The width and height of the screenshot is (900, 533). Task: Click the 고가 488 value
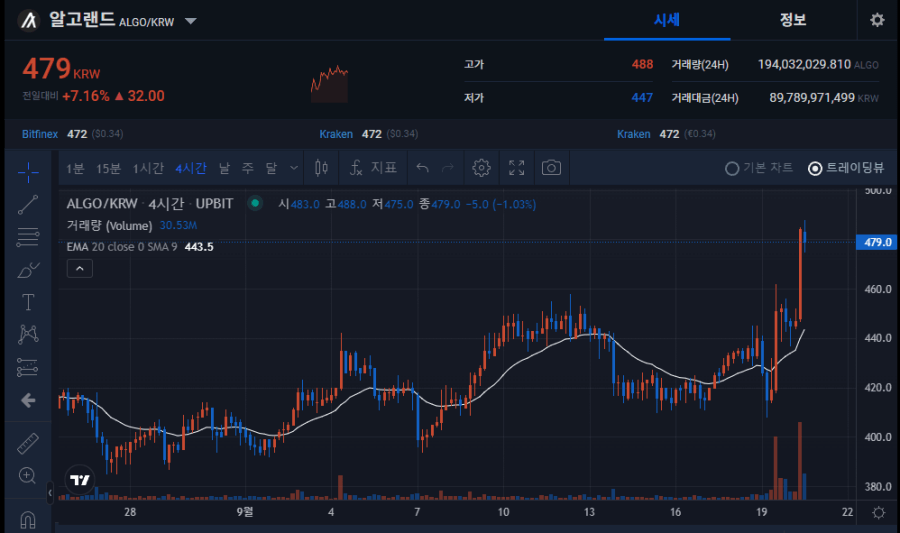coord(642,64)
